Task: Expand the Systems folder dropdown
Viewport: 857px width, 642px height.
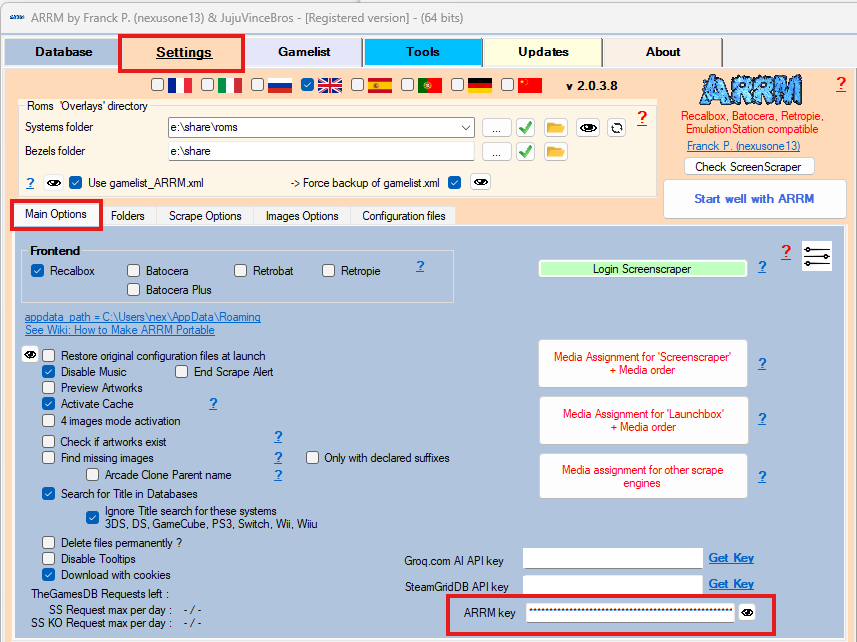Action: 465,127
